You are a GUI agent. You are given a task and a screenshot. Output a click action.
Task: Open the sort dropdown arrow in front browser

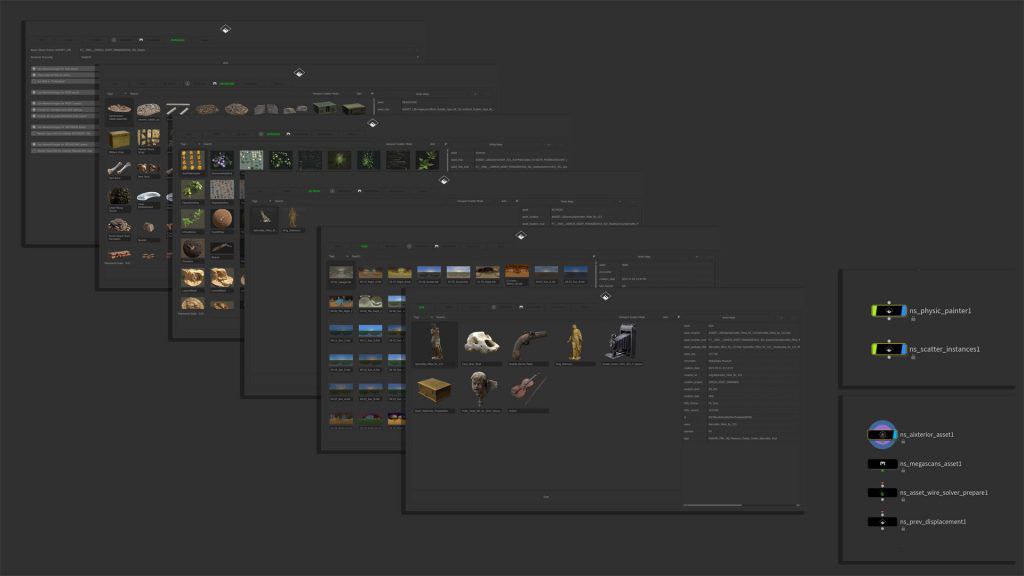(x=678, y=317)
